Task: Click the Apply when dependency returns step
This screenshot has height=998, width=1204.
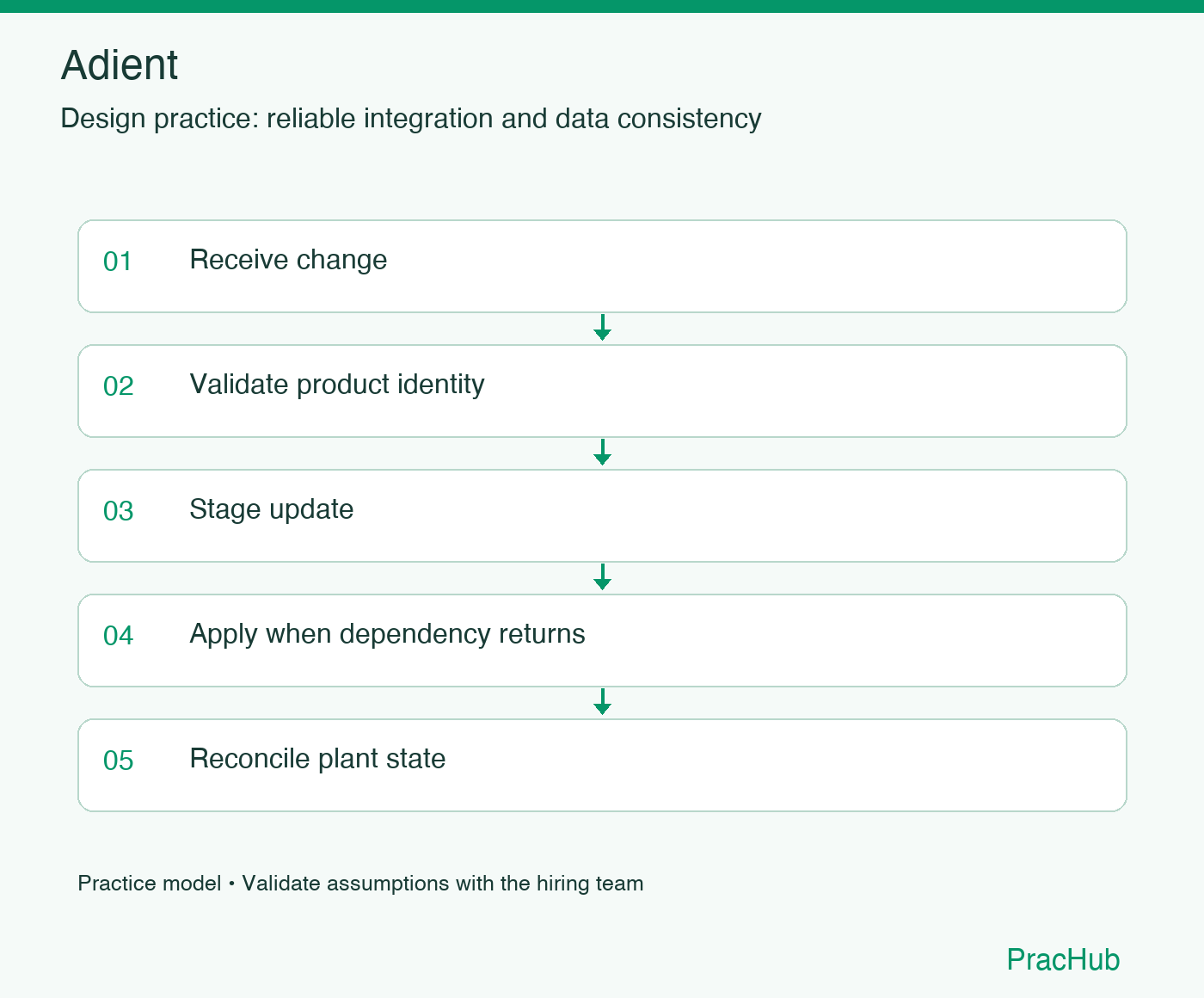Action: [602, 640]
